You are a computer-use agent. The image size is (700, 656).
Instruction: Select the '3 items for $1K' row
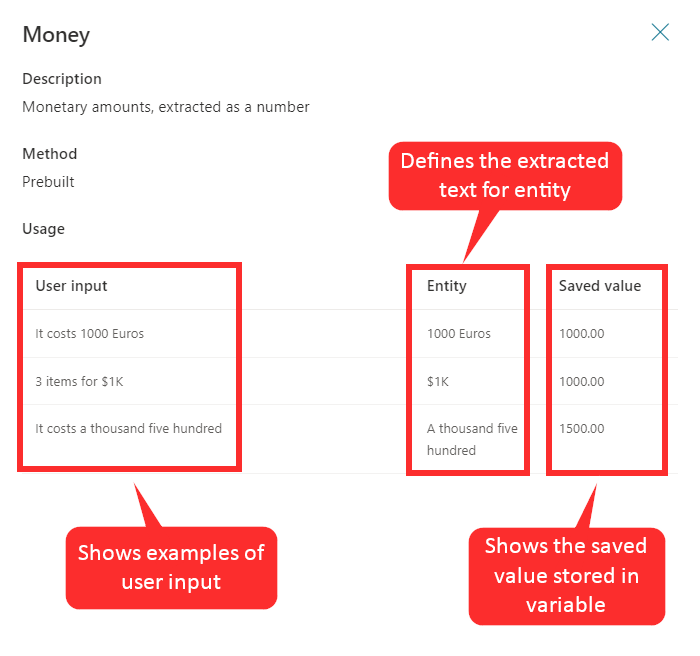point(350,381)
